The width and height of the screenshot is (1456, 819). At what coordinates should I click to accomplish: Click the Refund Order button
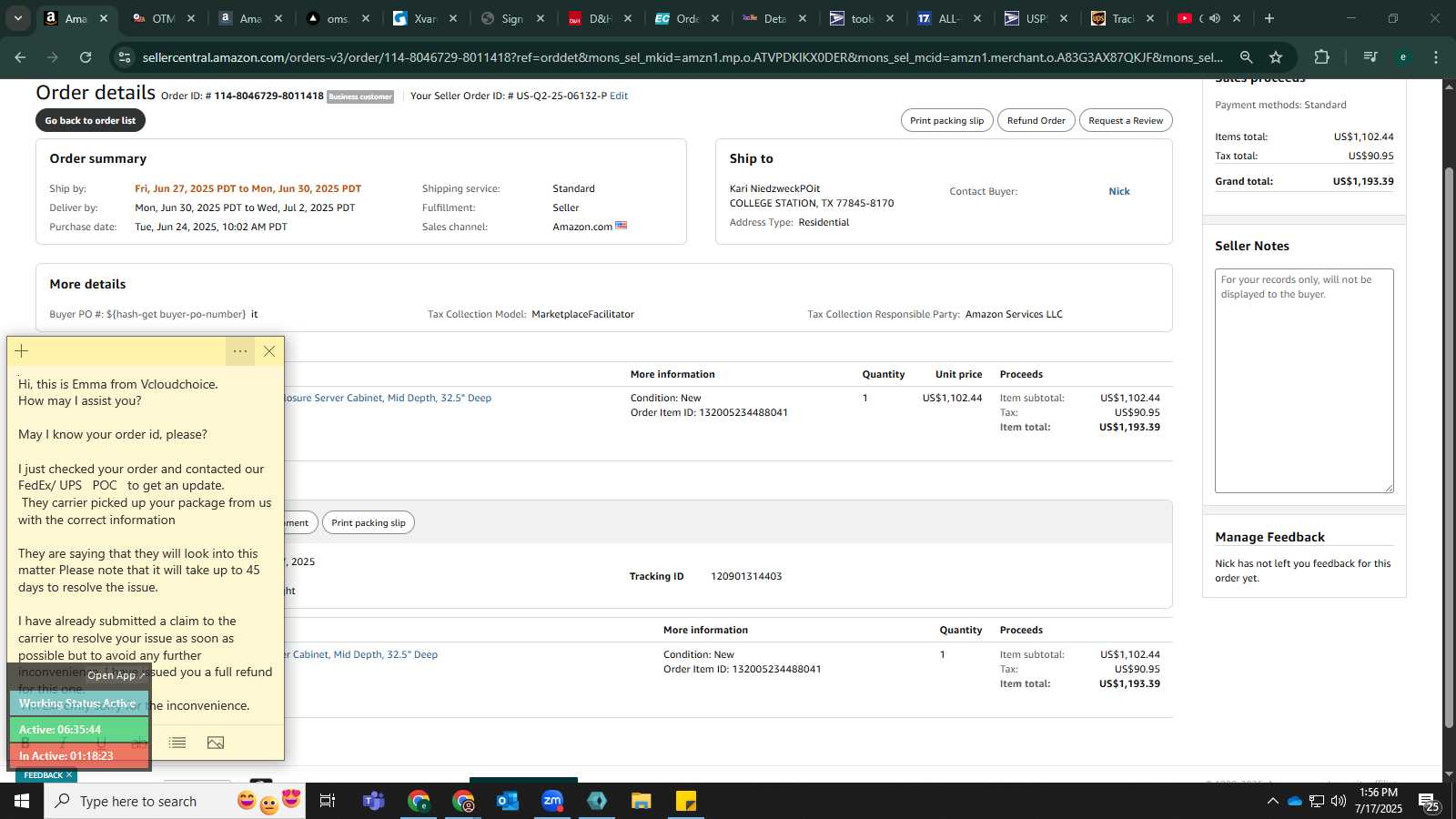(1036, 120)
